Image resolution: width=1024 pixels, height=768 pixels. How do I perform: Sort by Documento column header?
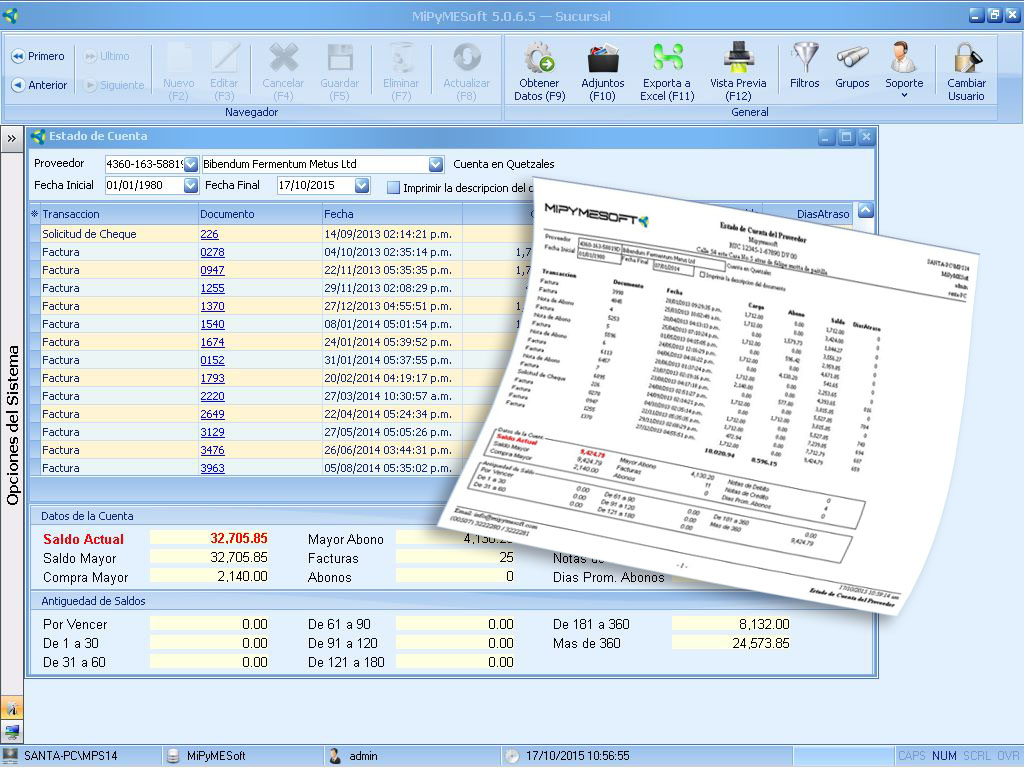click(x=261, y=214)
